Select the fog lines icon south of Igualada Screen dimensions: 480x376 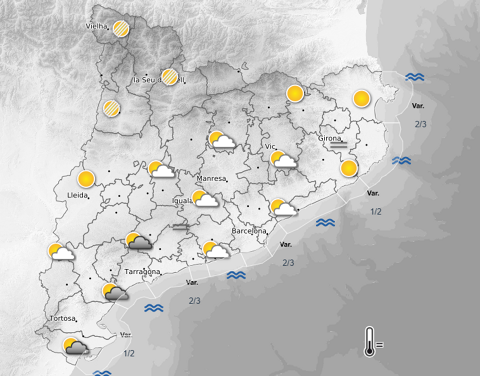(181, 227)
